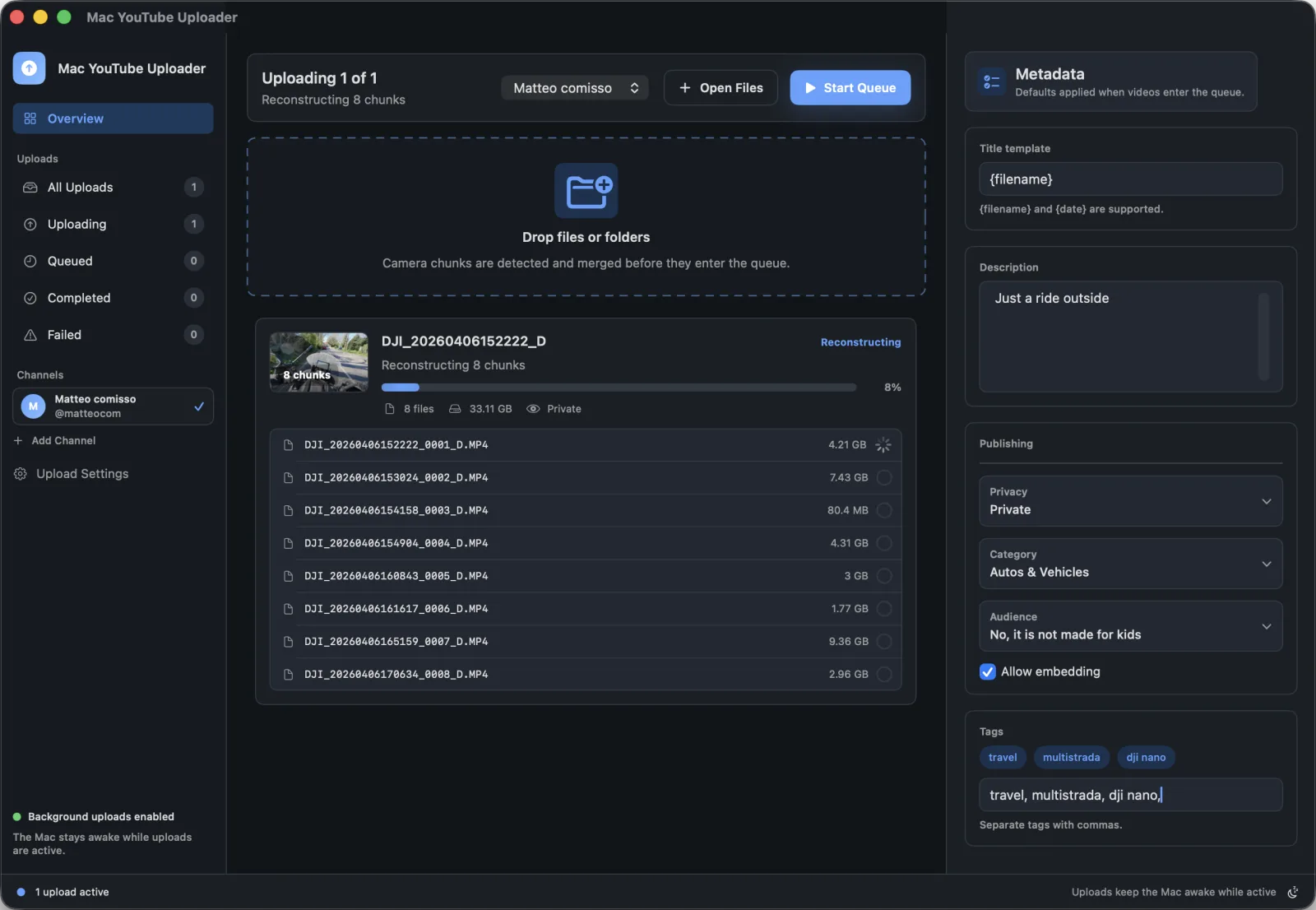Viewport: 1316px width, 910px height.
Task: Click into the Title template {filename} field
Action: pyautogui.click(x=1130, y=179)
